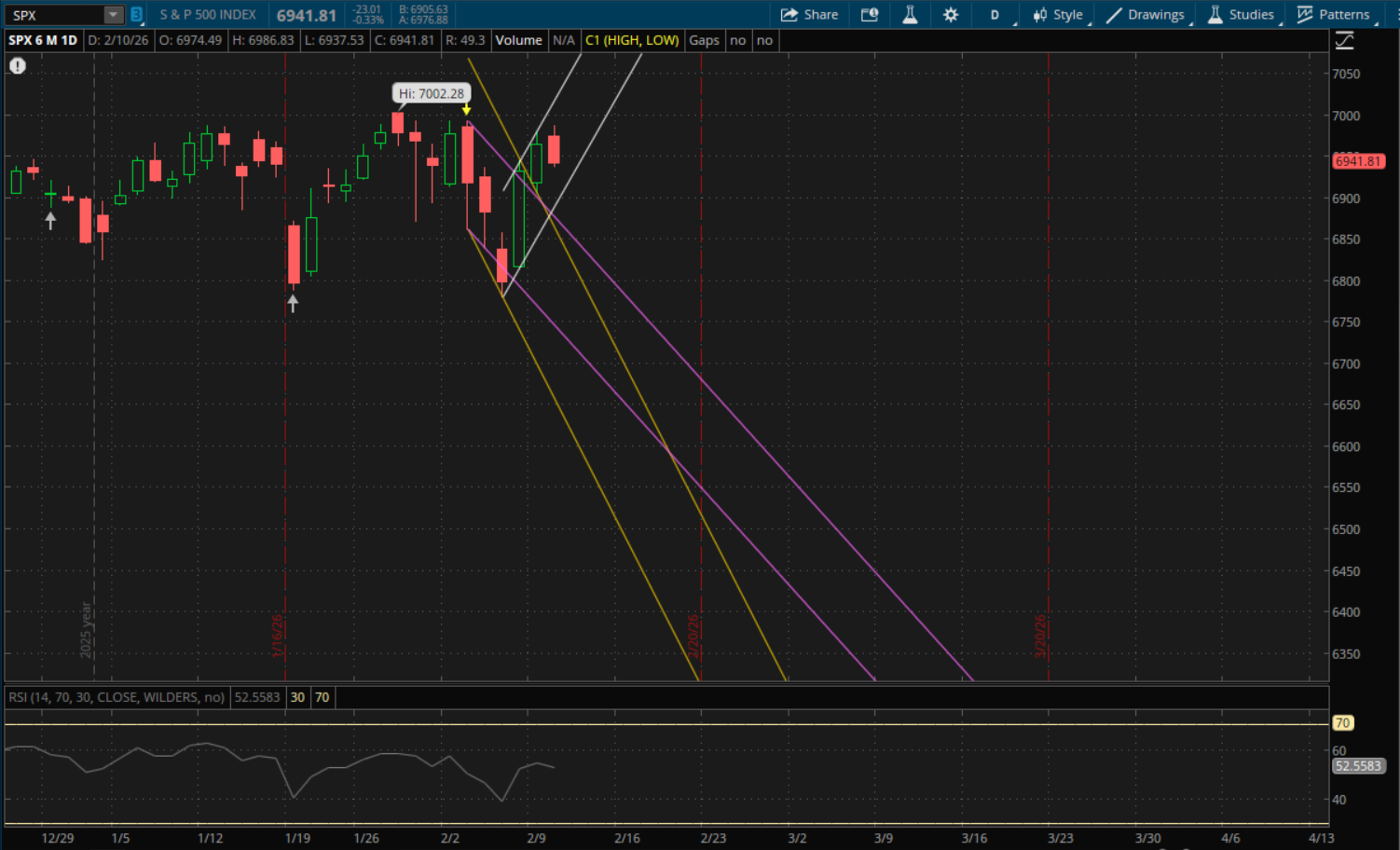
Task: Click the Hi: 7002.28 price bubble
Action: [x=431, y=93]
